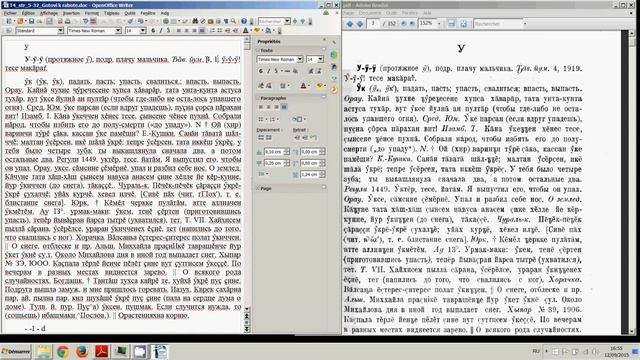Open the Rechercher dropdown arrow in Adobe Reader
The width and height of the screenshot is (640, 360).
click(x=525, y=24)
